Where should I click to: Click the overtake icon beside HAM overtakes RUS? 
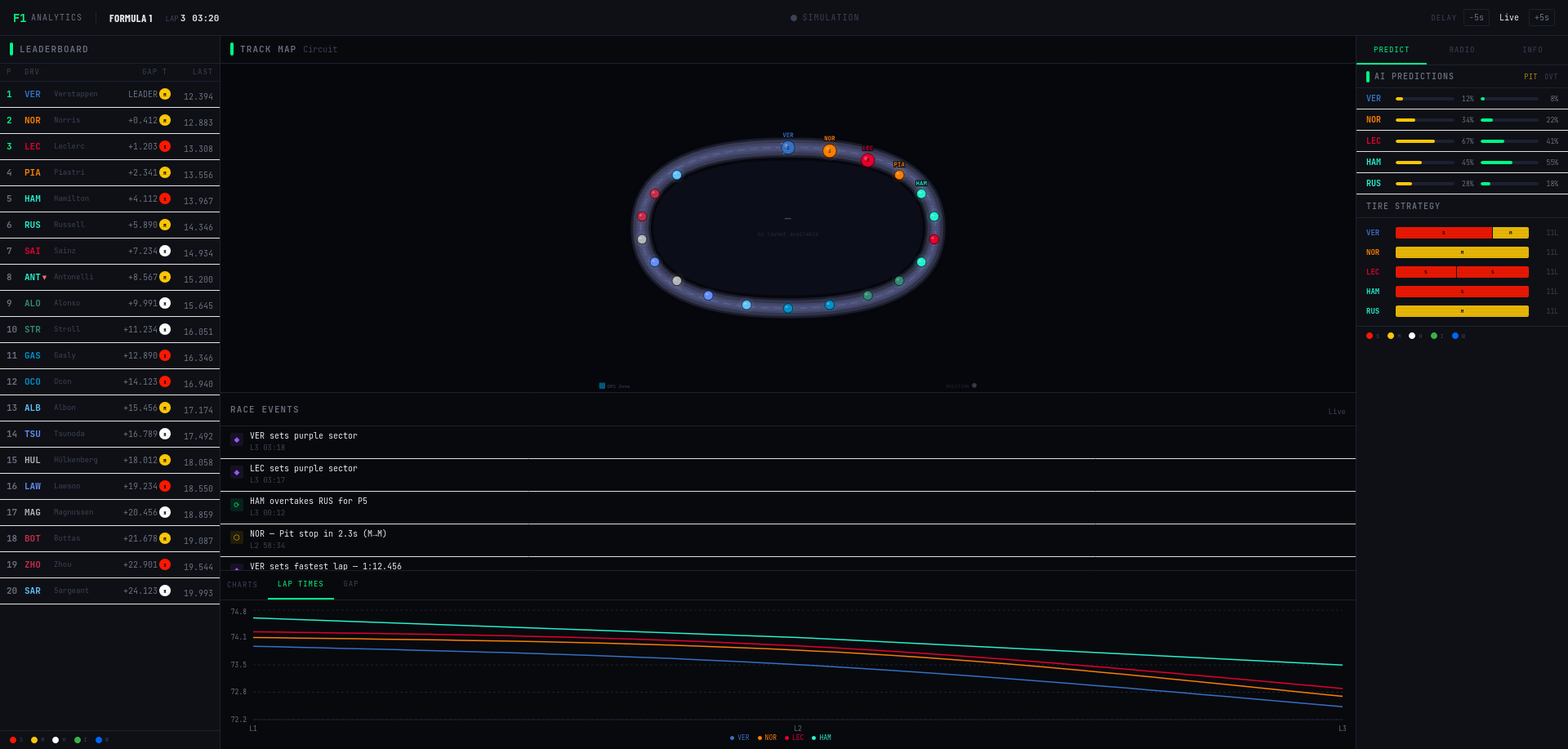(237, 505)
